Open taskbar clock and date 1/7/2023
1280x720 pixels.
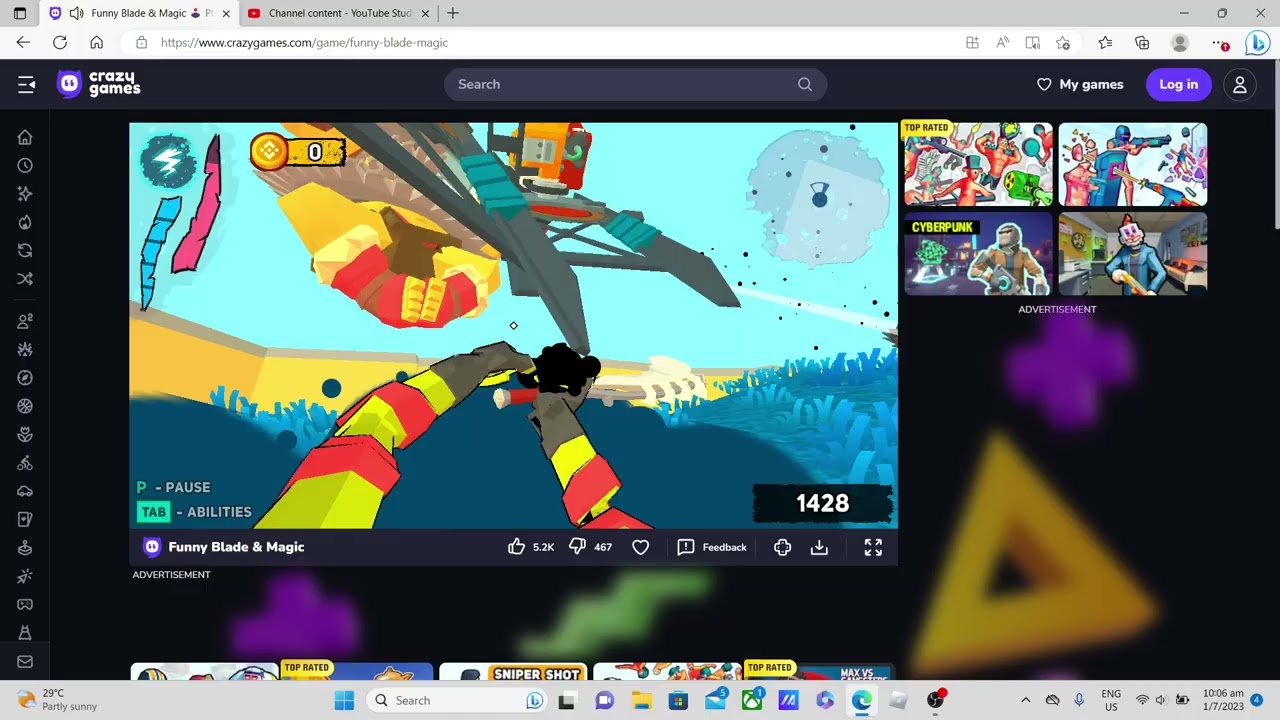tap(1223, 700)
